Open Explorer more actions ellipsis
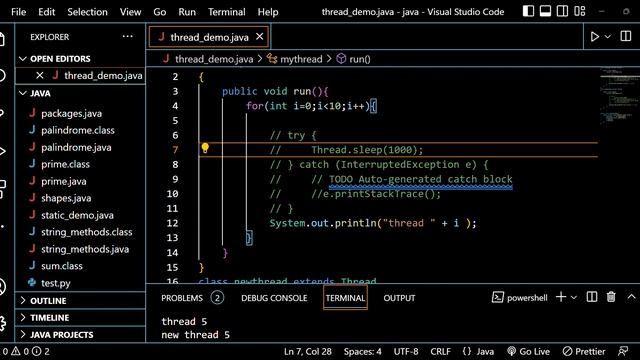640x360 pixels. pos(127,37)
